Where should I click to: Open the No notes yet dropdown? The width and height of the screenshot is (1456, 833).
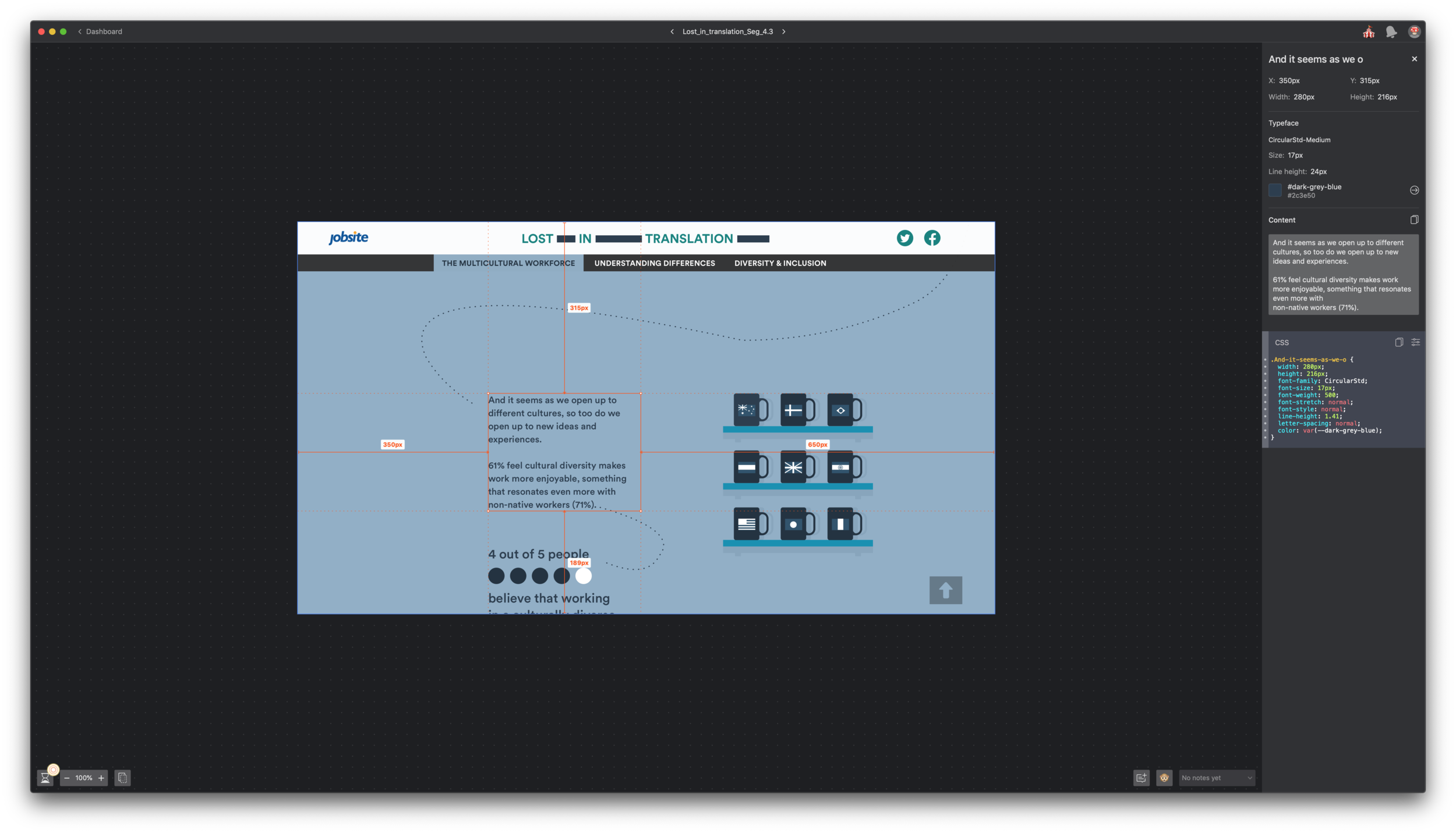(1216, 778)
